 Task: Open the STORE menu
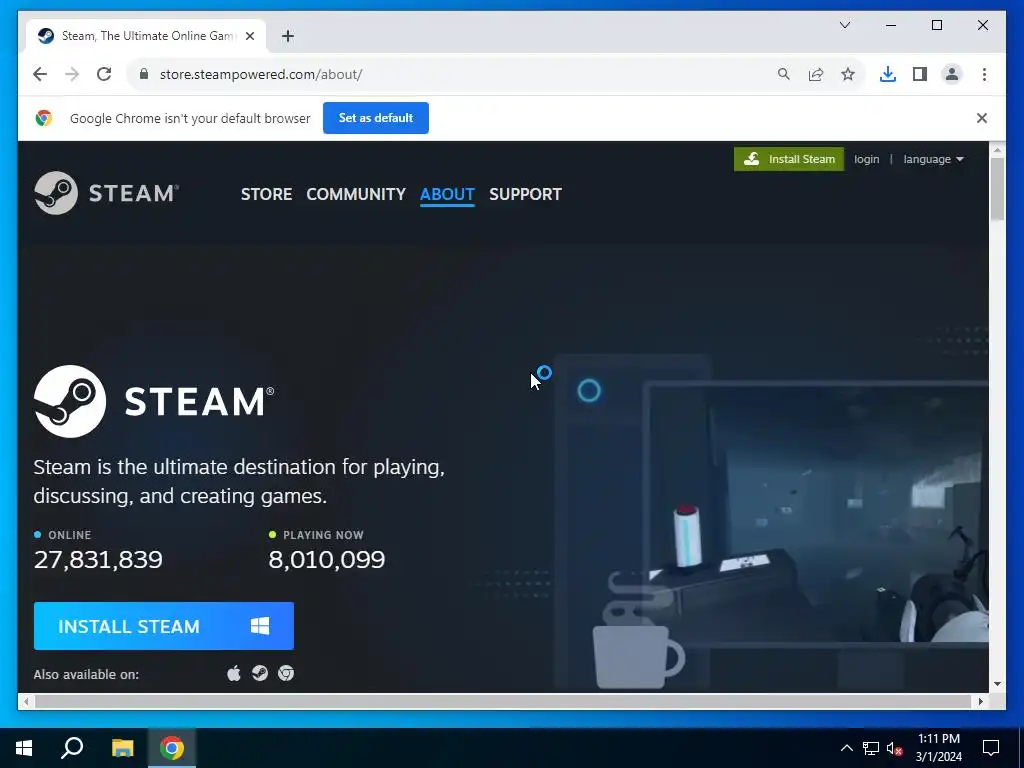(266, 194)
